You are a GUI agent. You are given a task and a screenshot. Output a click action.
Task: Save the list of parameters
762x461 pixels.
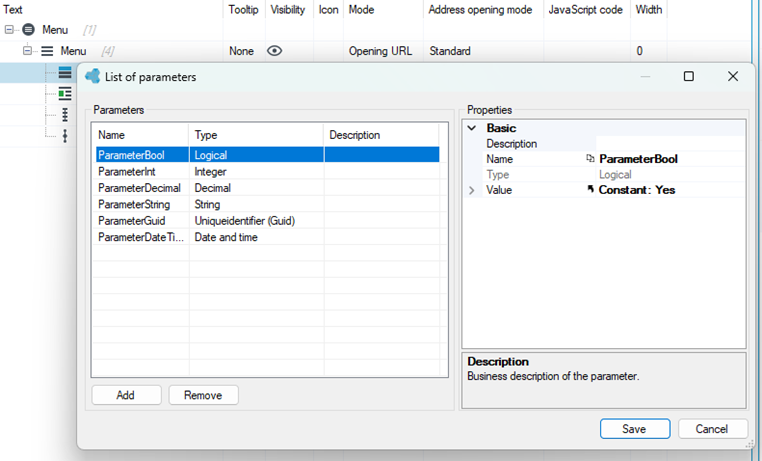click(635, 428)
